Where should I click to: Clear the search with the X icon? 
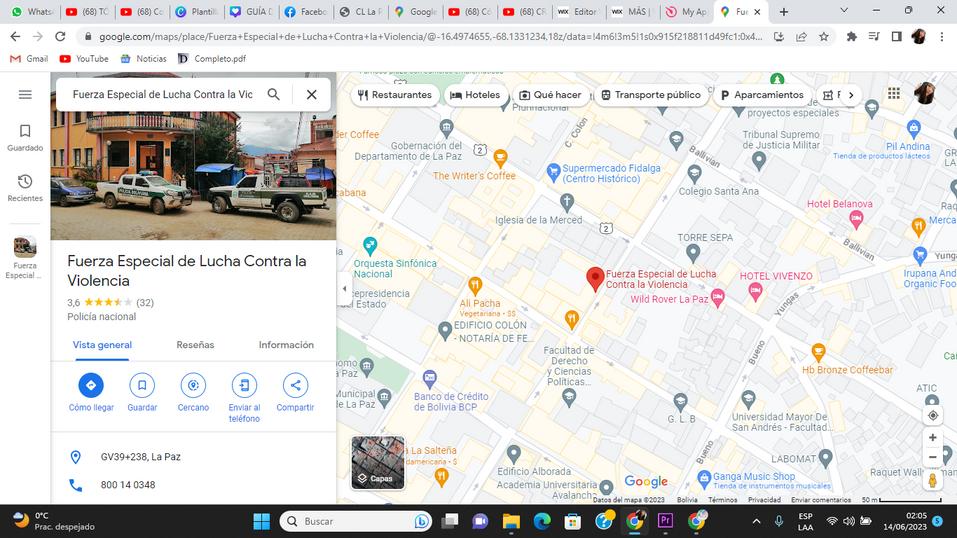click(x=311, y=95)
